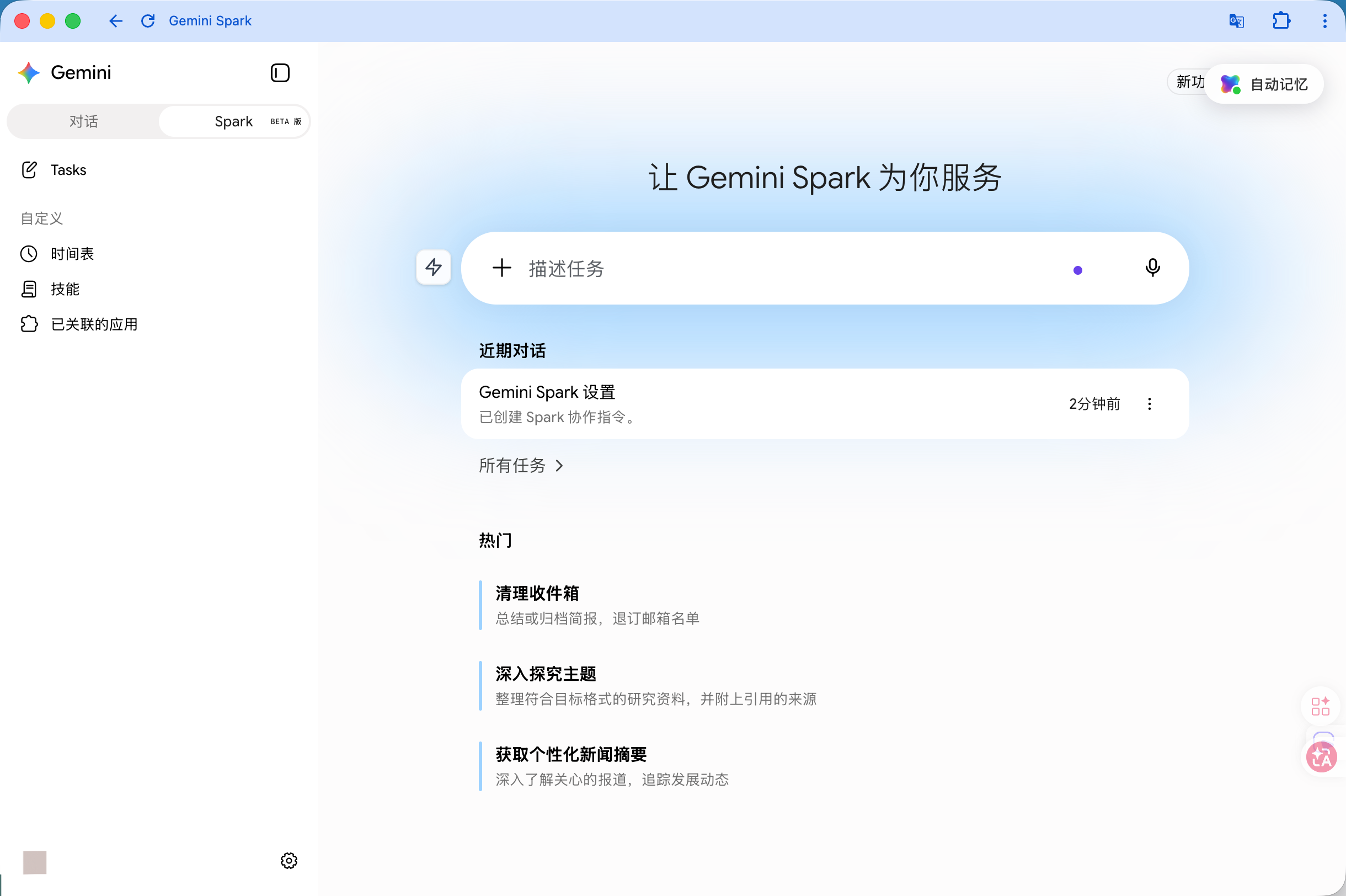
Task: Switch to the 对话 tab
Action: [x=83, y=121]
